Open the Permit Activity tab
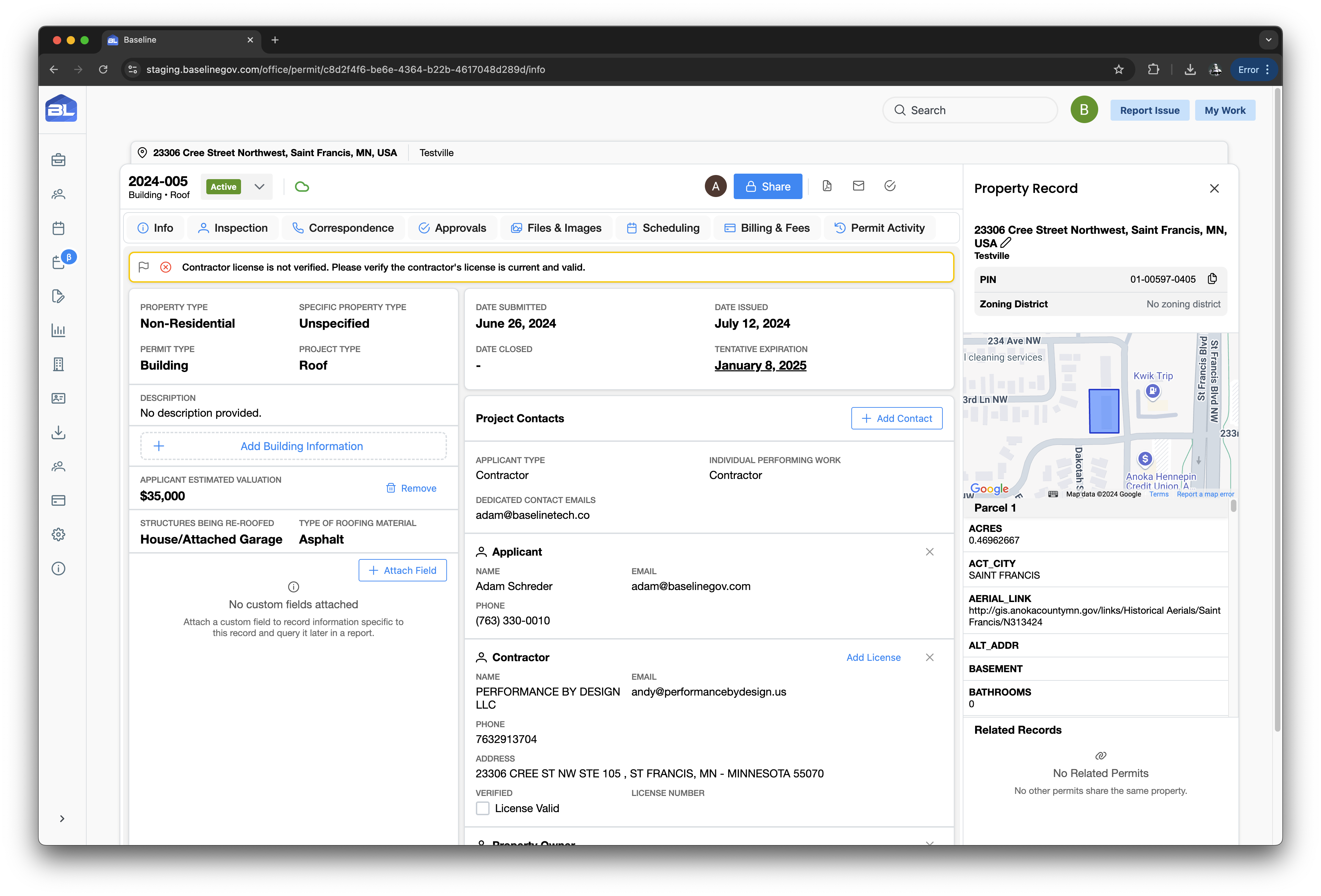Image resolution: width=1321 pixels, height=896 pixels. 879,228
